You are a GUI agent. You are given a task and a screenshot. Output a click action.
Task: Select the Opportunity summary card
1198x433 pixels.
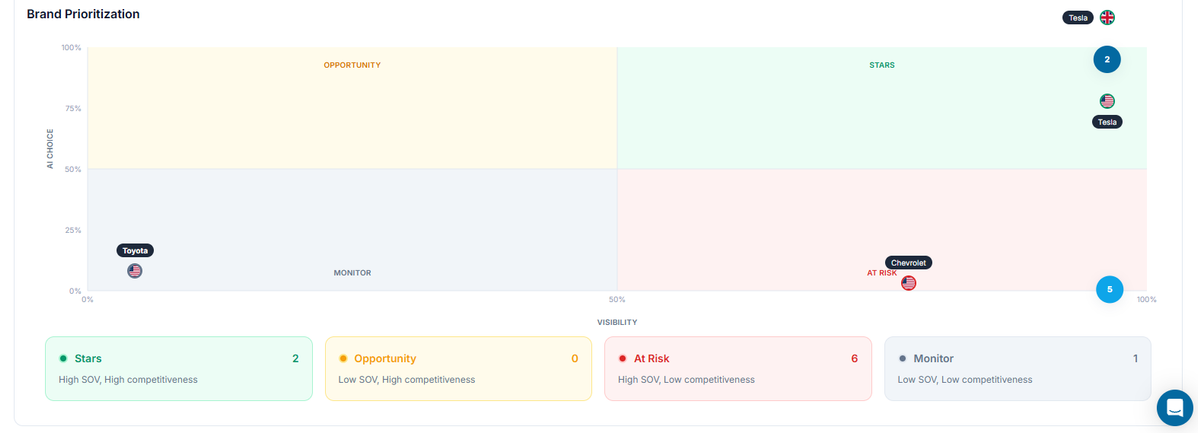pos(458,368)
